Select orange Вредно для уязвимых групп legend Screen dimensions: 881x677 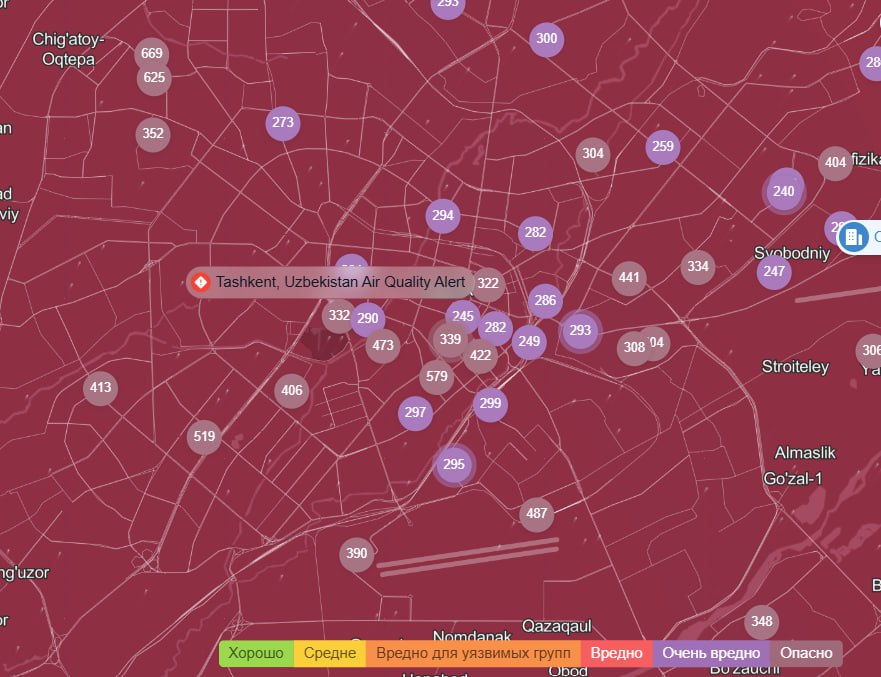[x=473, y=654]
